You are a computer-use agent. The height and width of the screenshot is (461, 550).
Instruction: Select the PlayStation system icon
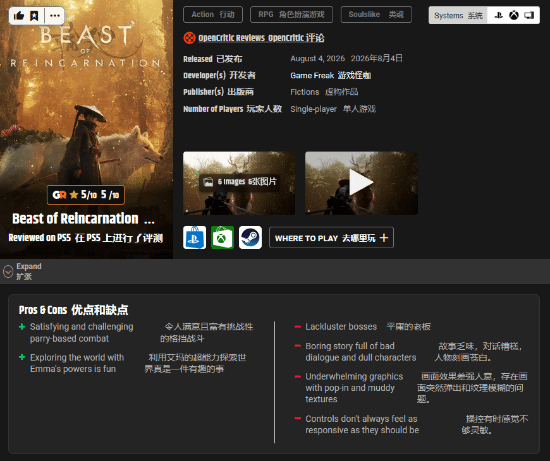tap(498, 15)
